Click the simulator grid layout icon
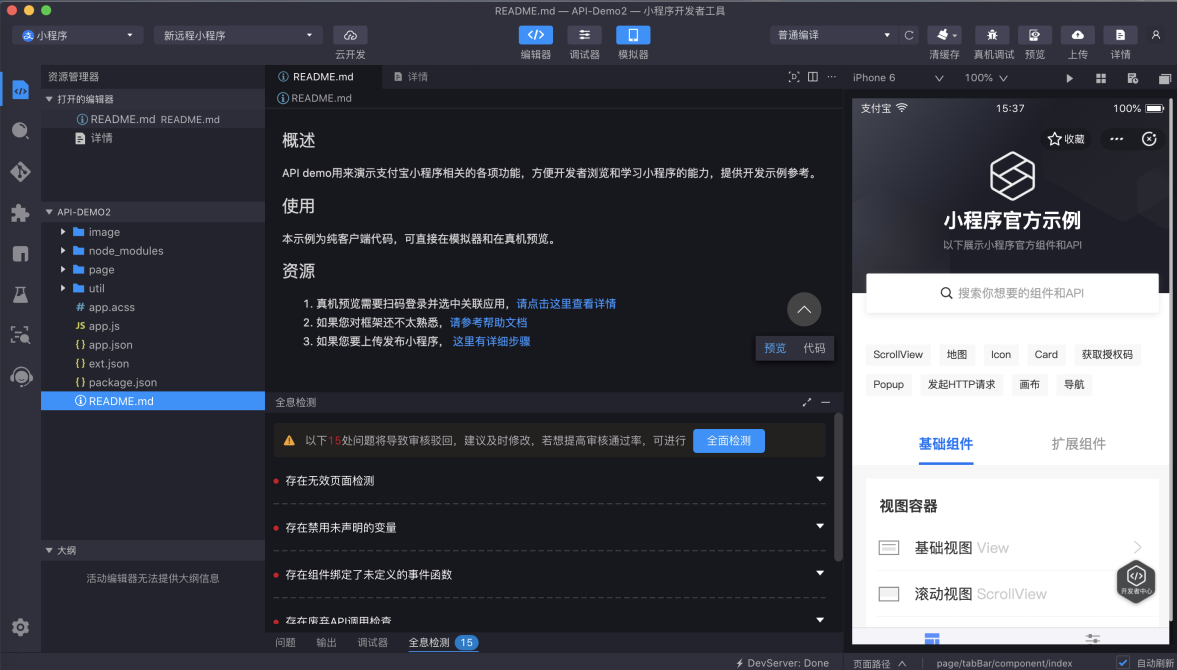 click(x=1101, y=78)
